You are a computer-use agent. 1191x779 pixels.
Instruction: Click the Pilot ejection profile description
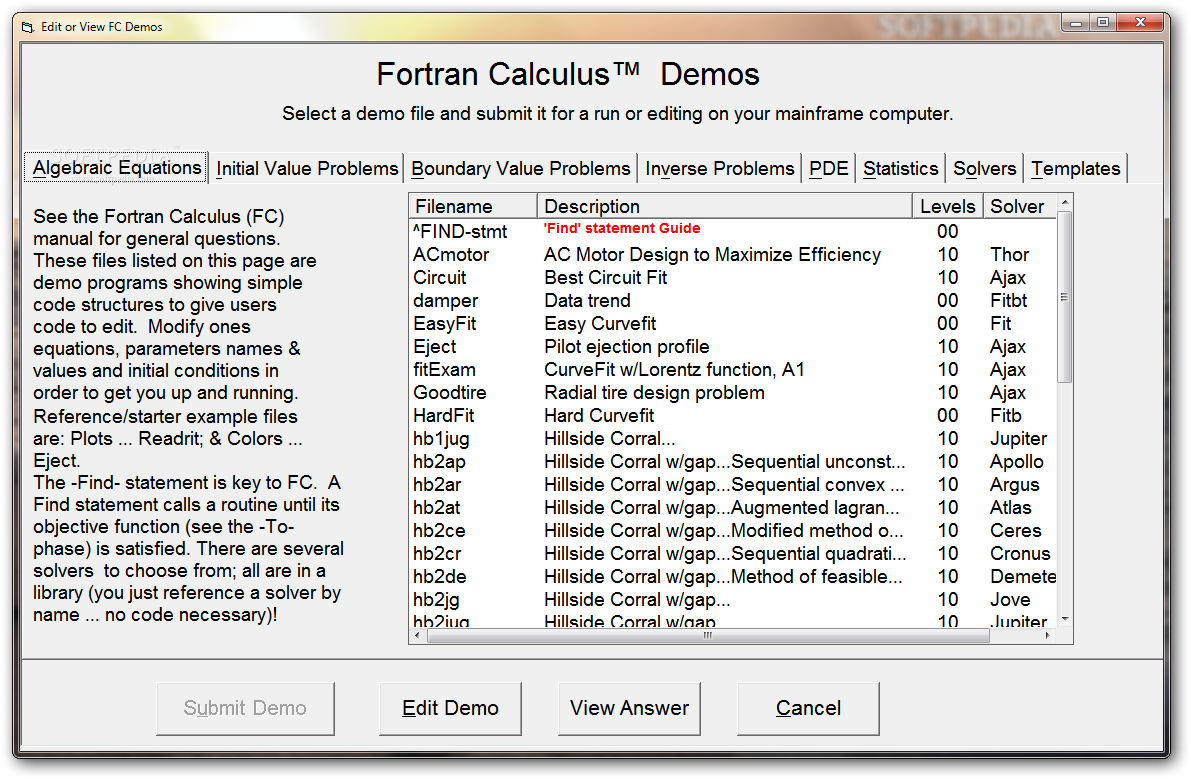tap(627, 347)
